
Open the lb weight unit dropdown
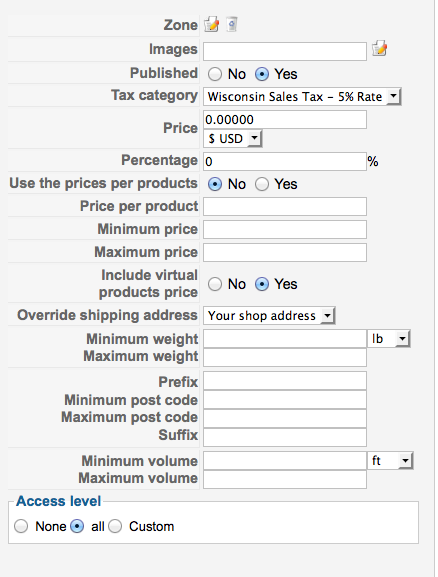[x=389, y=339]
